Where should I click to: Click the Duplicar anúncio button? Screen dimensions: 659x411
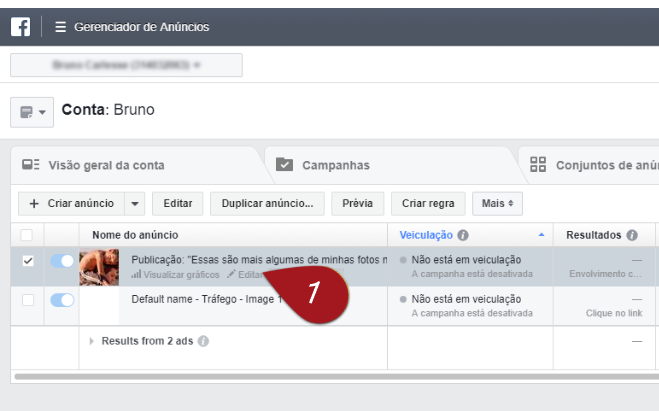266,203
